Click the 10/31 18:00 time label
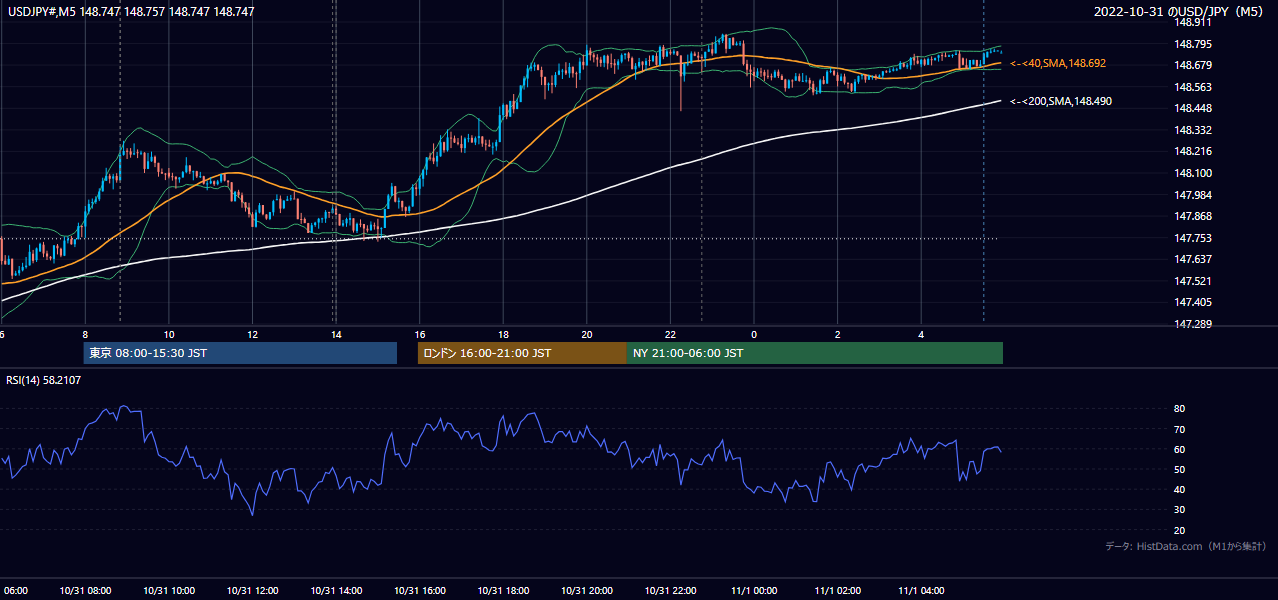1278x600 pixels. coord(503,590)
